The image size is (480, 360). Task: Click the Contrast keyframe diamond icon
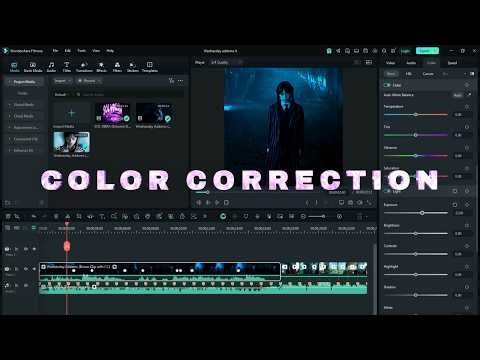click(467, 246)
